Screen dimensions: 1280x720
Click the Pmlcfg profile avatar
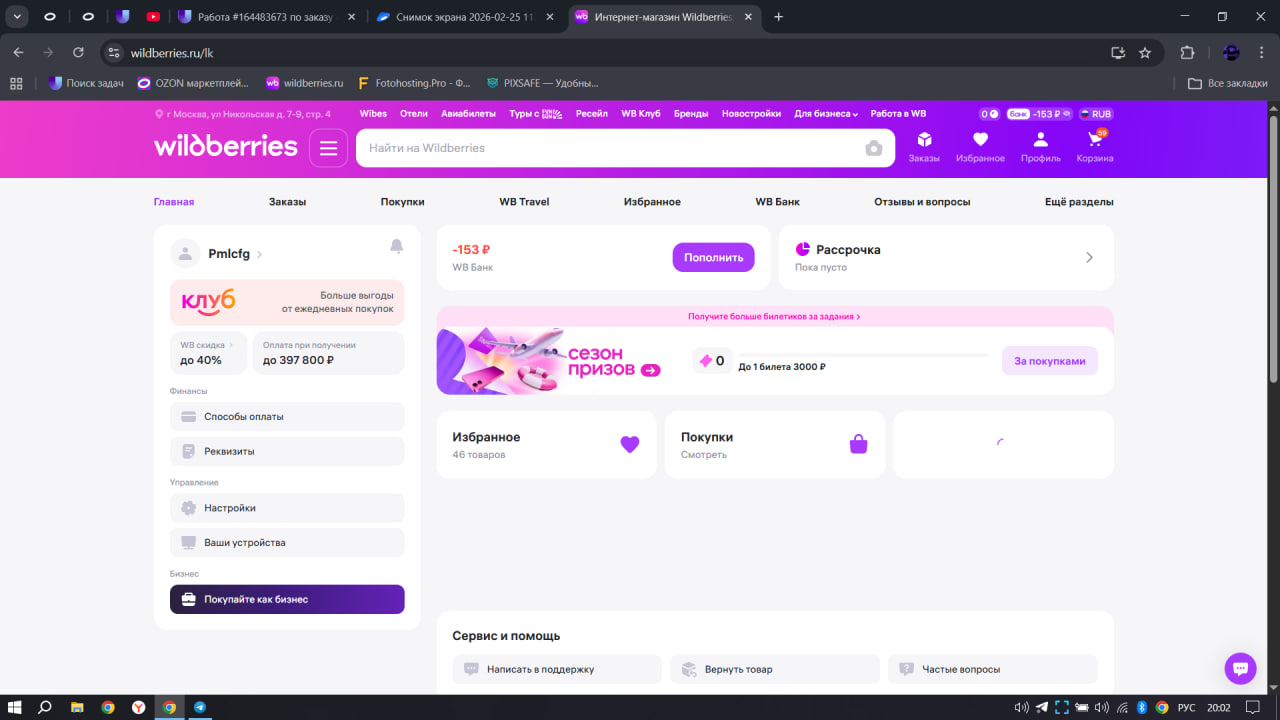pyautogui.click(x=185, y=254)
